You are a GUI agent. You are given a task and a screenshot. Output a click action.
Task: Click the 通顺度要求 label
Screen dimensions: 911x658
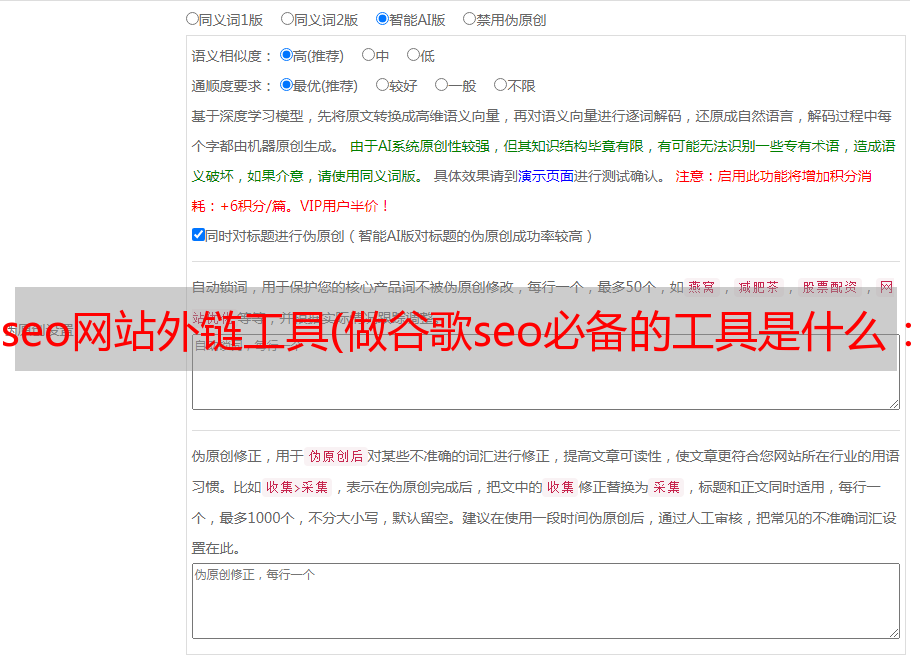(x=231, y=86)
